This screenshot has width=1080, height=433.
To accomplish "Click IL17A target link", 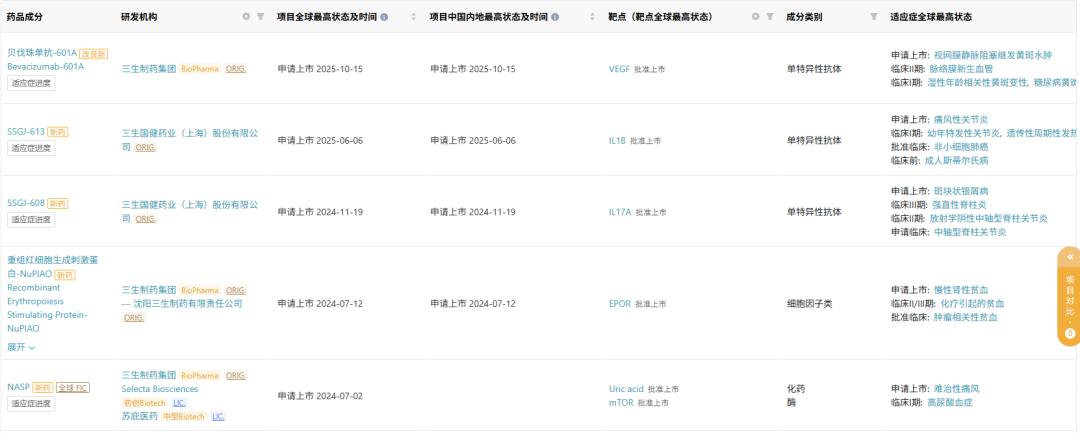I will (620, 212).
